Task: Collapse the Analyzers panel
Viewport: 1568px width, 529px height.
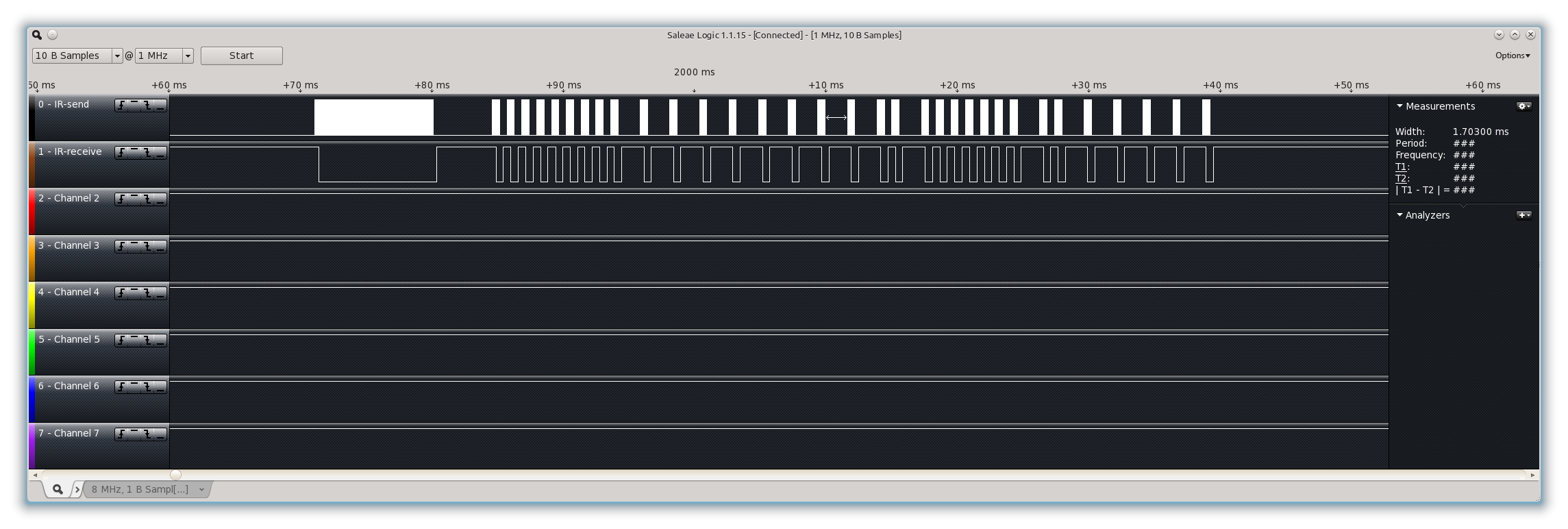Action: click(x=1399, y=215)
